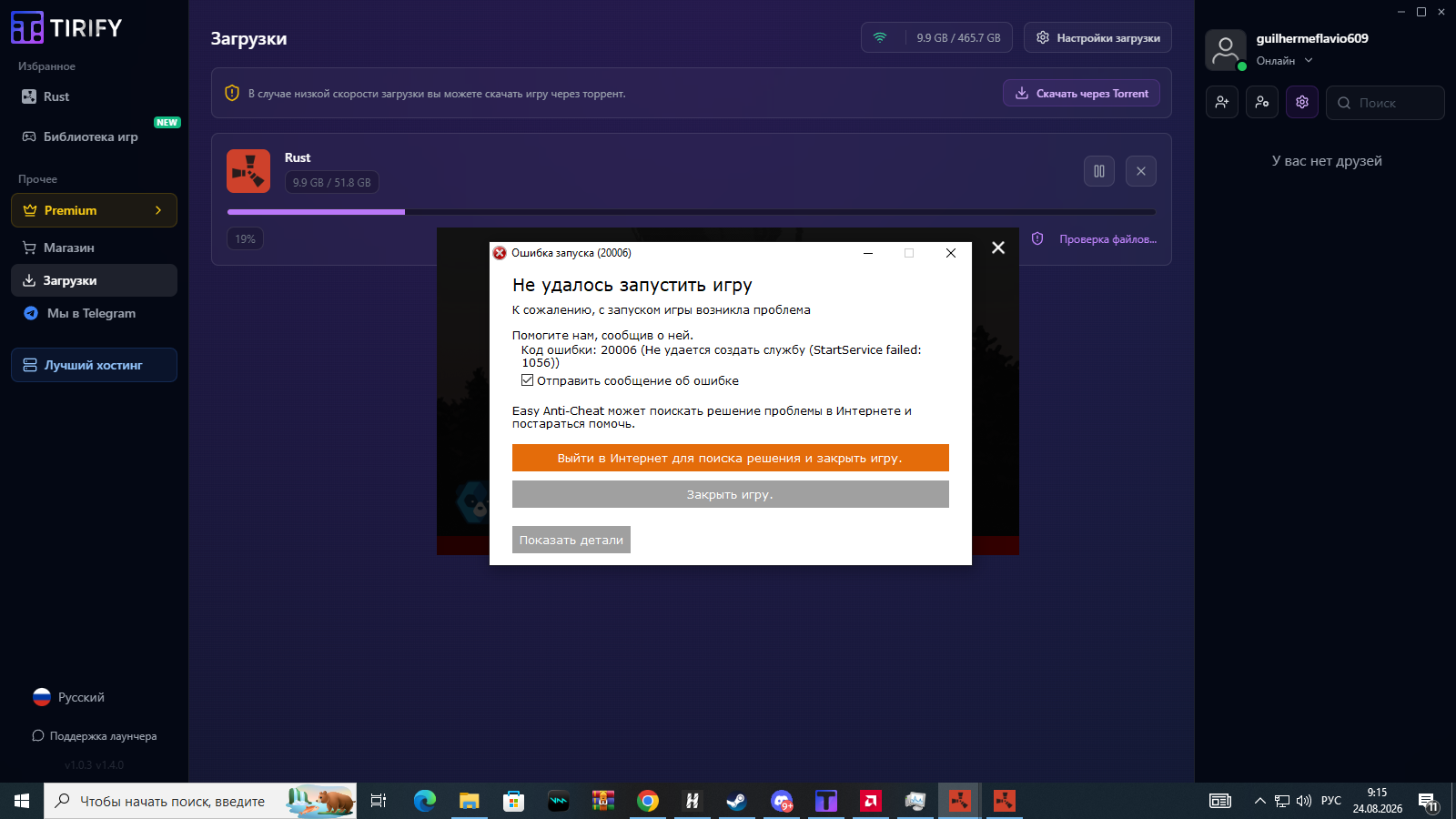Minimize the Ошибка запуска error dialog

tap(868, 253)
